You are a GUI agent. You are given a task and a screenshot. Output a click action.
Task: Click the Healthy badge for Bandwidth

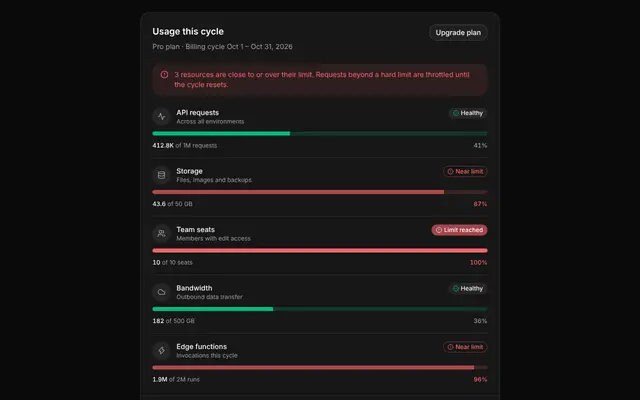(468, 289)
